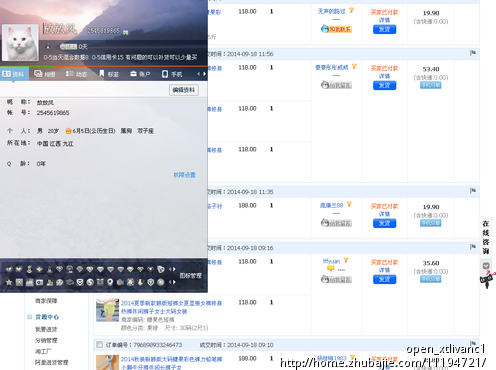496x370 pixels.
Task: Click the plain heart badge in top row
Action: [19, 269]
